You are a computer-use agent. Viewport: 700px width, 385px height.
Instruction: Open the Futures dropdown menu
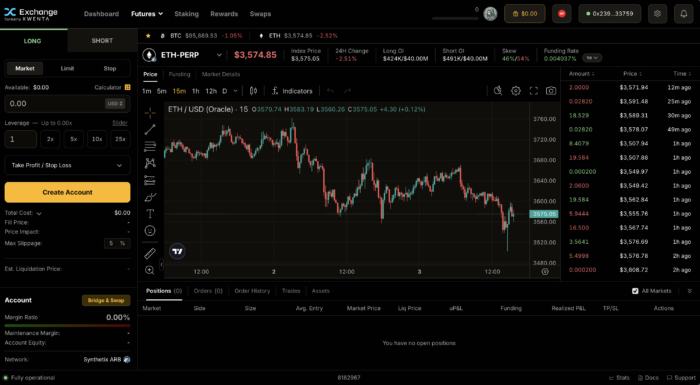coord(147,14)
